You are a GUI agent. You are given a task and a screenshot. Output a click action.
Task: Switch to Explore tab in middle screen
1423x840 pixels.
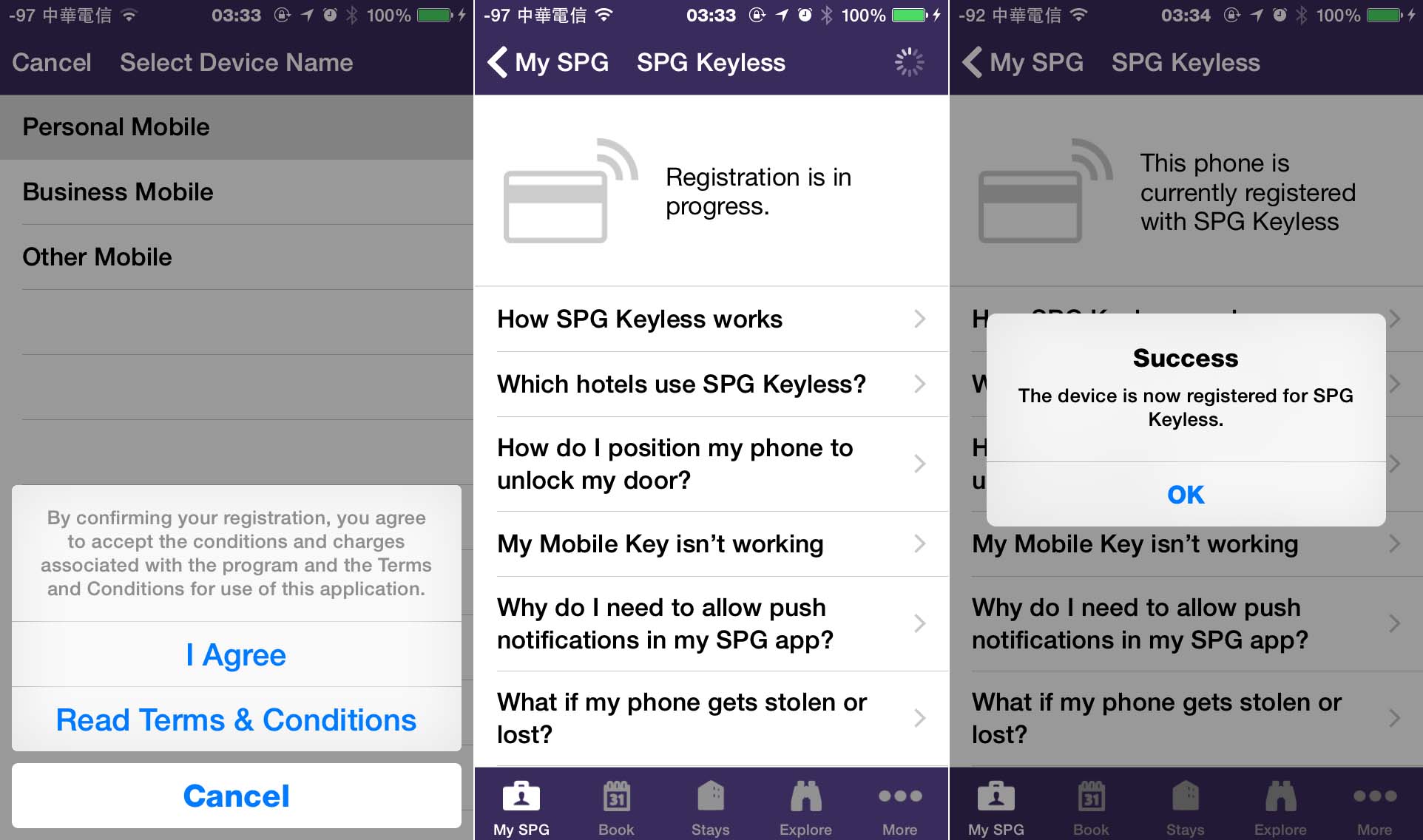tap(805, 806)
